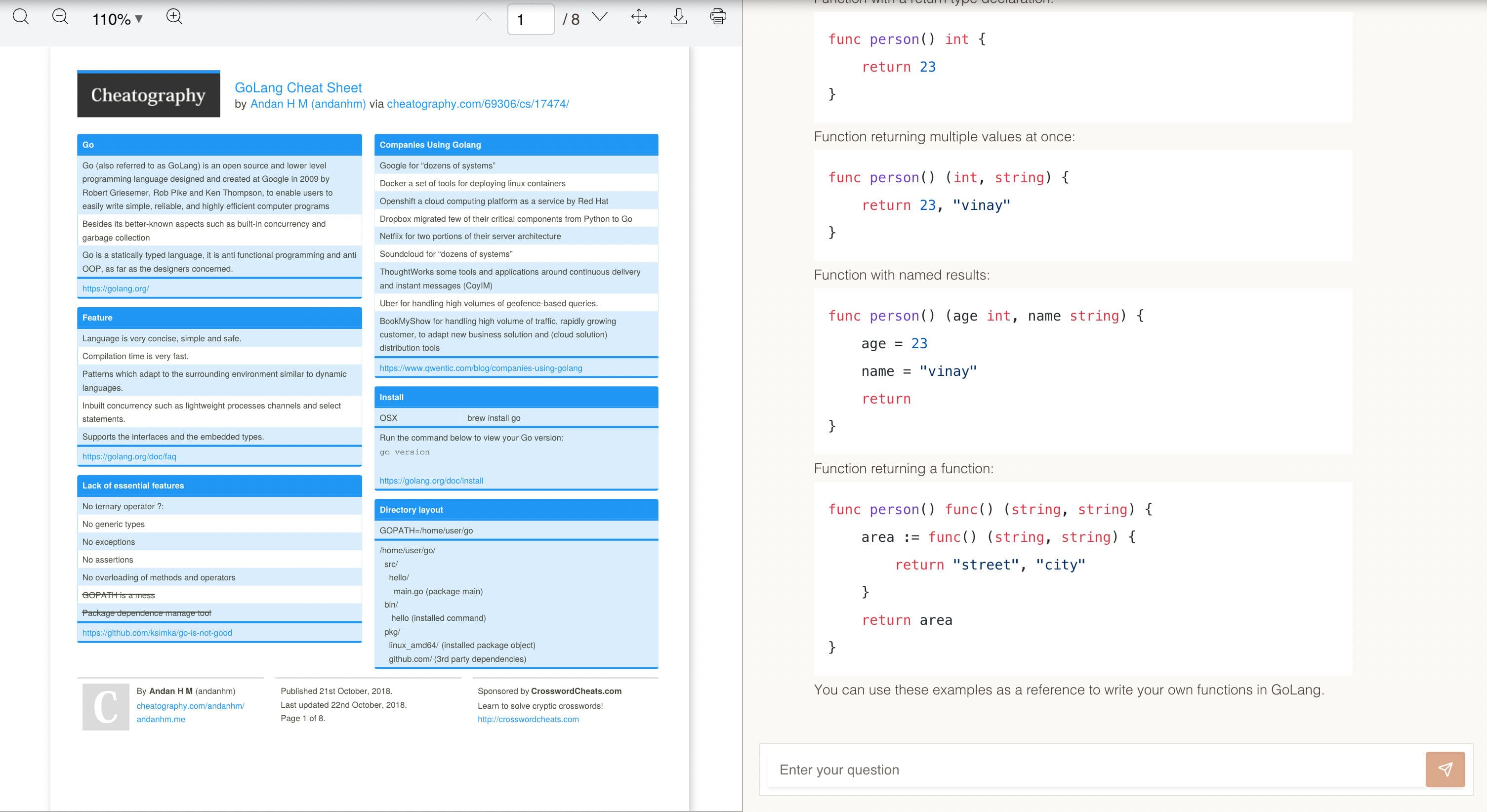Click 'Function returning multiple values at once:' text
Screen dimensions: 1487x812
click(945, 137)
